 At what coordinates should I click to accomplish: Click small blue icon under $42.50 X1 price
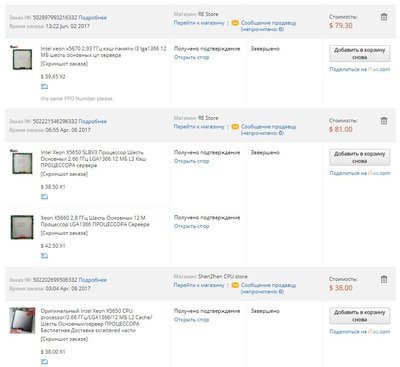[44, 256]
